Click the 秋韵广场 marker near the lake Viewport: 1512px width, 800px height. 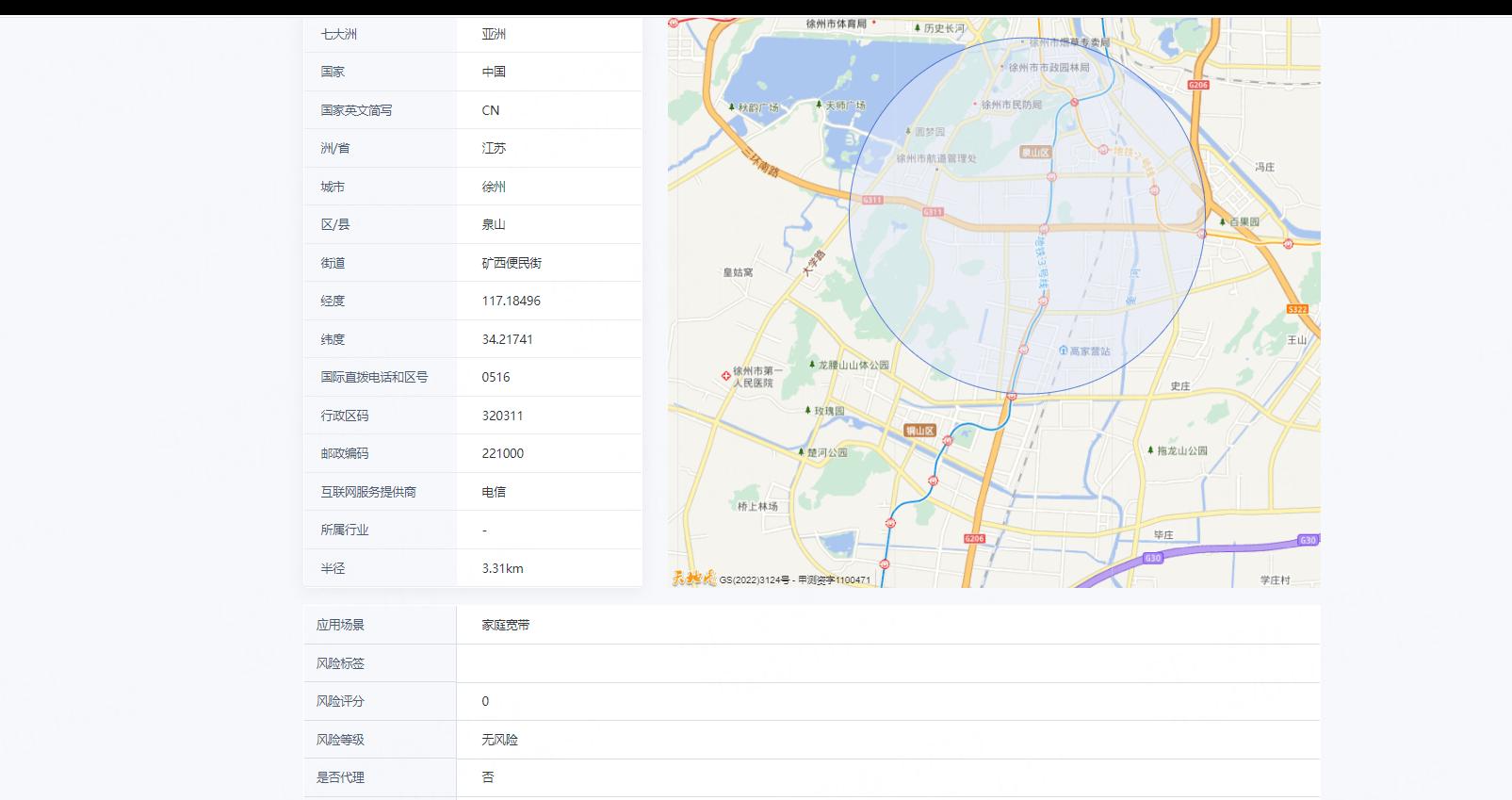(732, 107)
